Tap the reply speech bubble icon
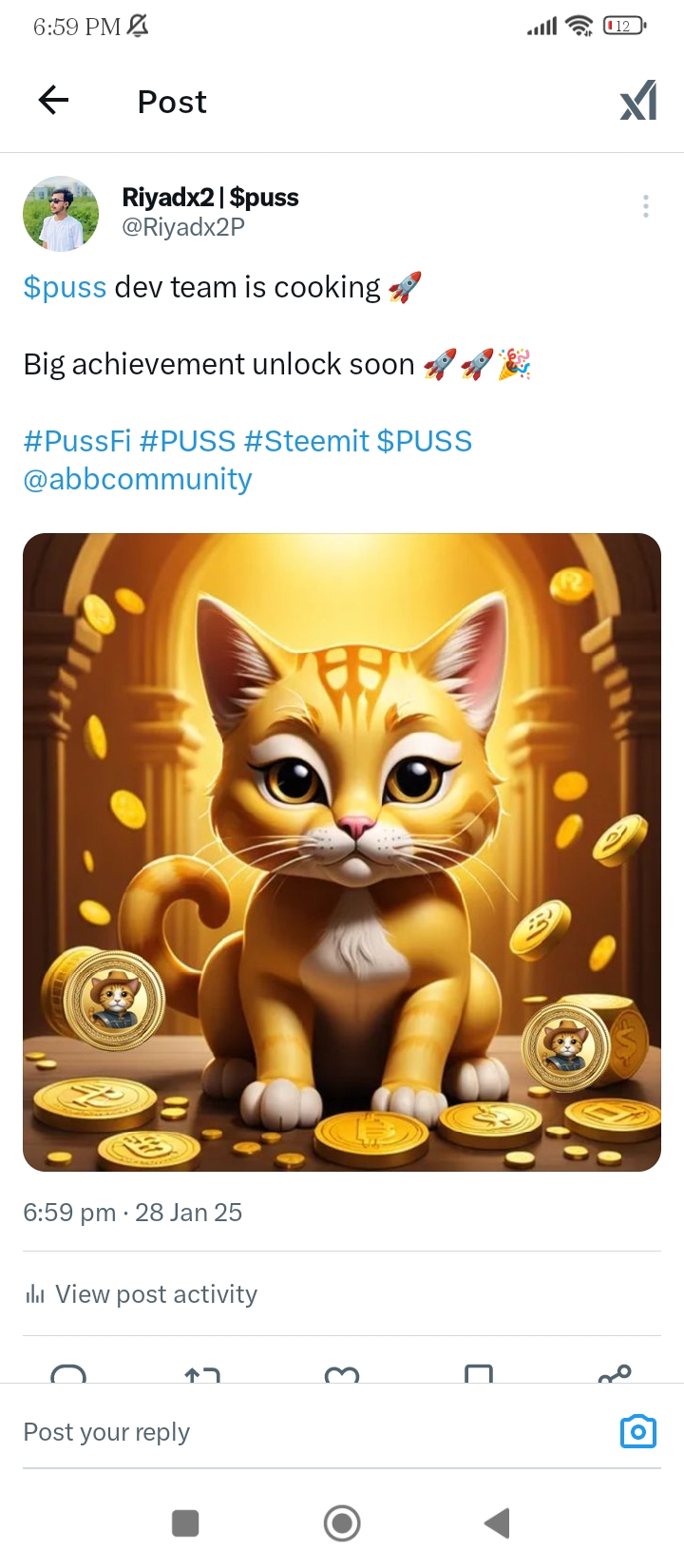684x1568 pixels. pos(68,1373)
